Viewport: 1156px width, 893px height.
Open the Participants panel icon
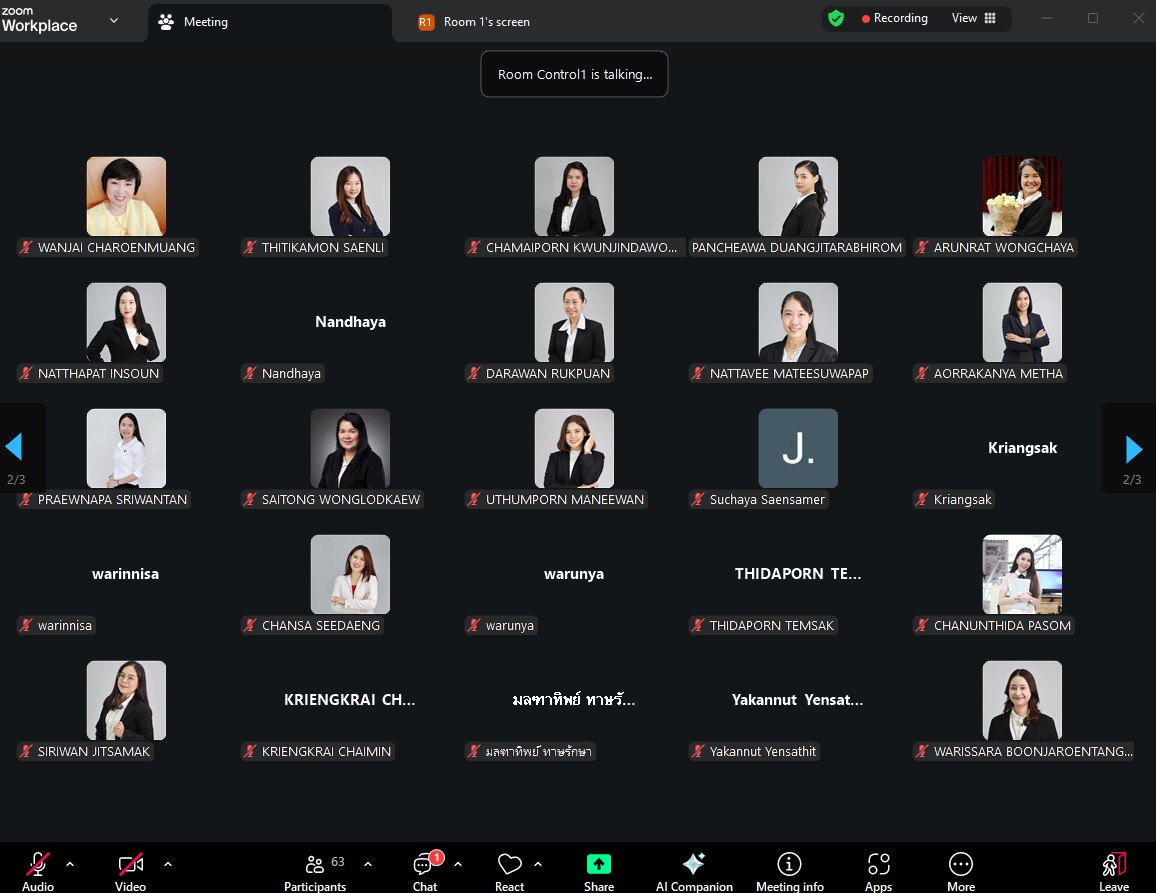click(315, 864)
